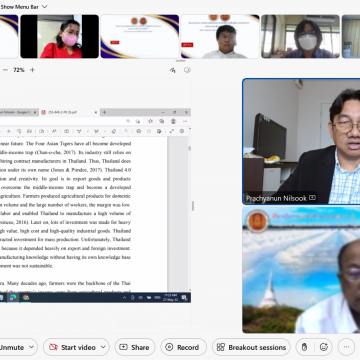Click the 72% zoom level value

click(x=19, y=70)
